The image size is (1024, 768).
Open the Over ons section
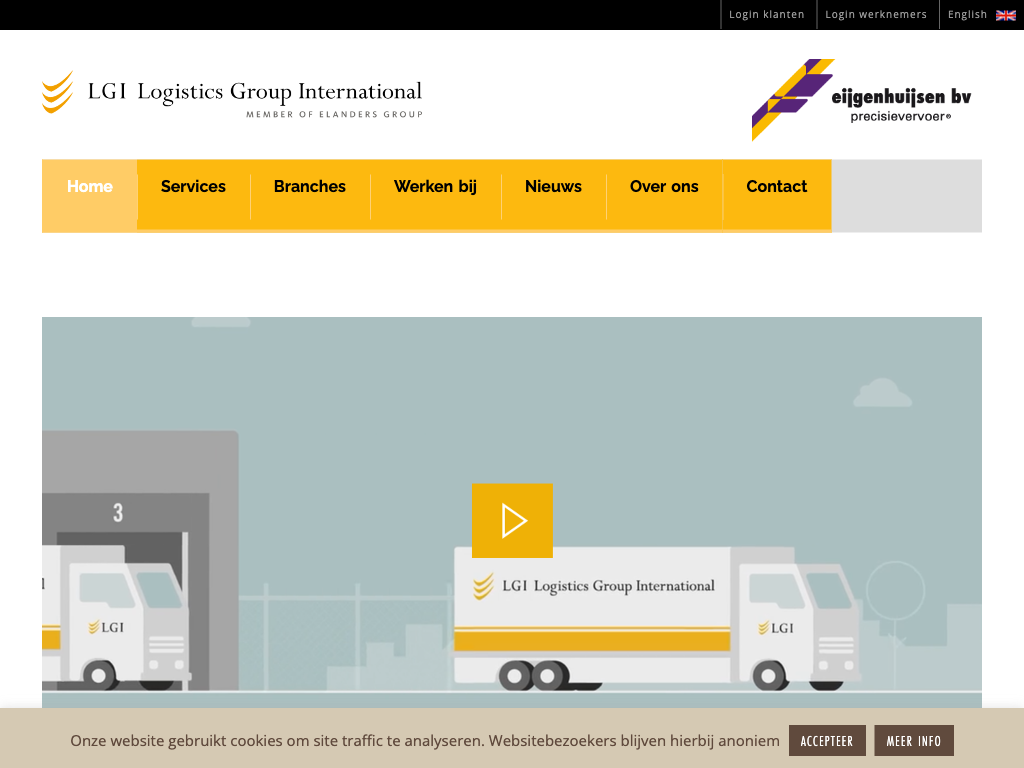[664, 187]
